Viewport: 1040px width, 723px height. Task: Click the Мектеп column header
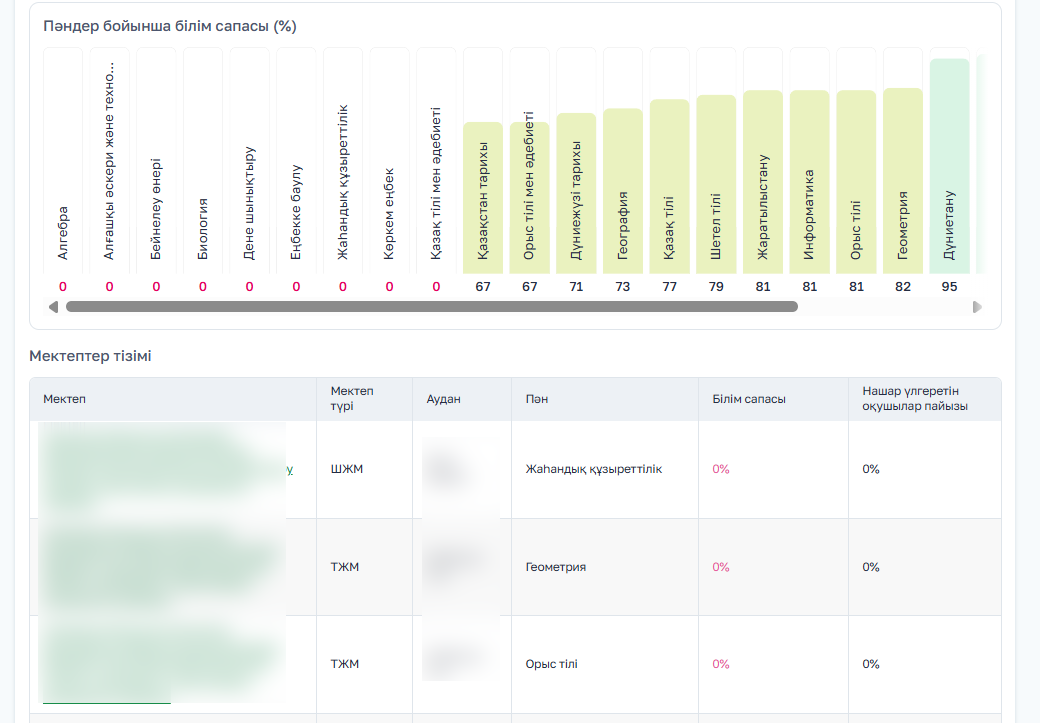[x=172, y=399]
